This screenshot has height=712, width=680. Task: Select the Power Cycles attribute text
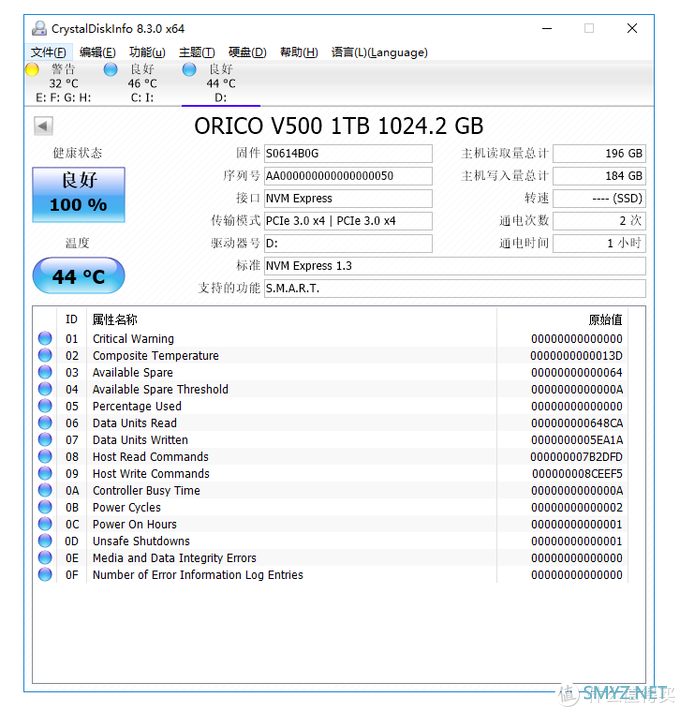click(x=127, y=507)
